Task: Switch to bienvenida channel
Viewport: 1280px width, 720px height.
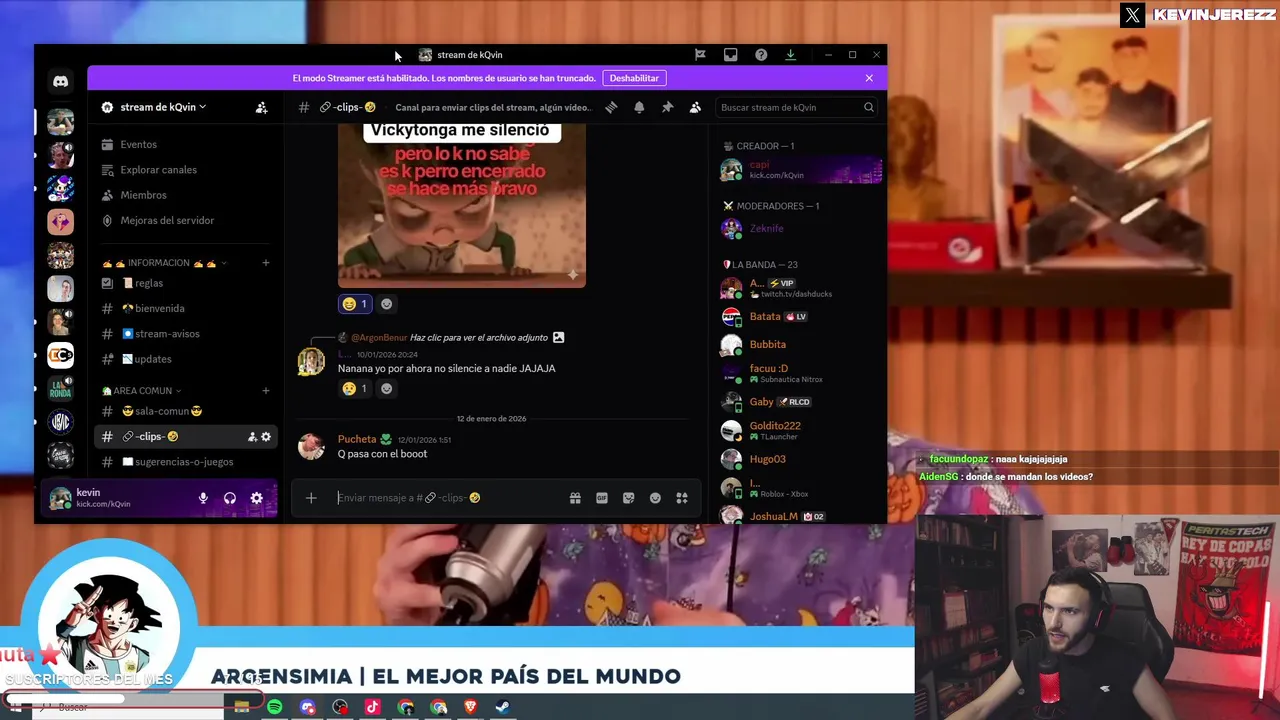Action: (x=185, y=308)
